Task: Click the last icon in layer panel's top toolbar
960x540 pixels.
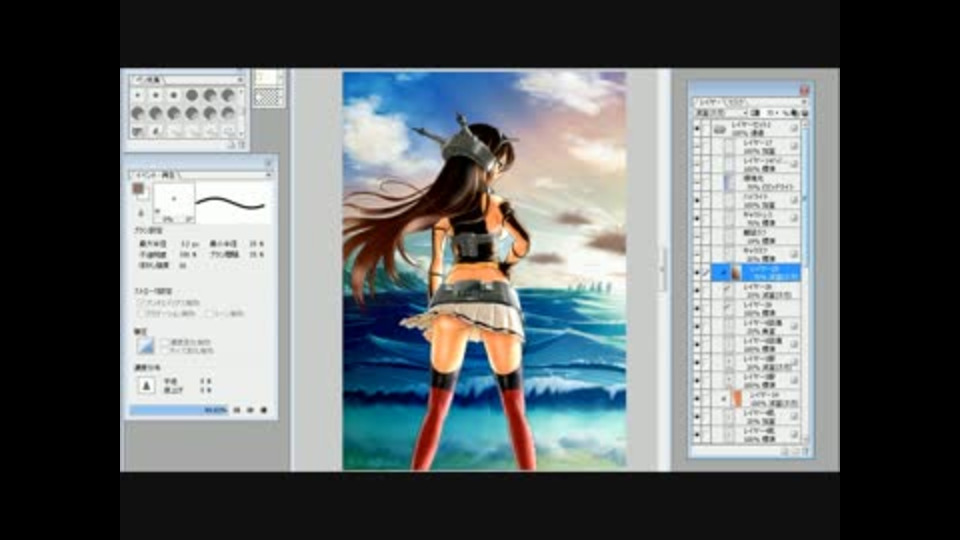Action: coord(804,113)
